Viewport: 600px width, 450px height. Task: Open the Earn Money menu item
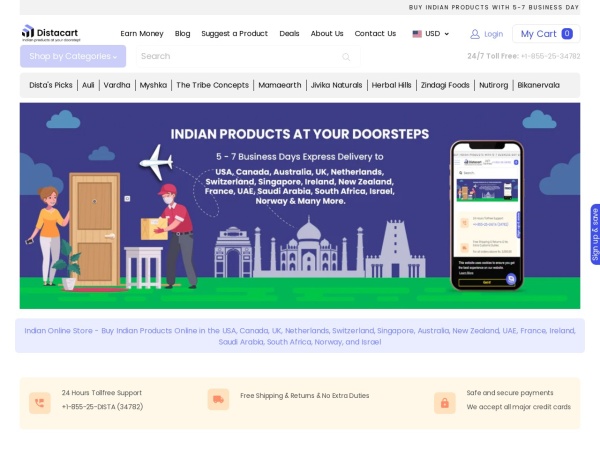(142, 34)
